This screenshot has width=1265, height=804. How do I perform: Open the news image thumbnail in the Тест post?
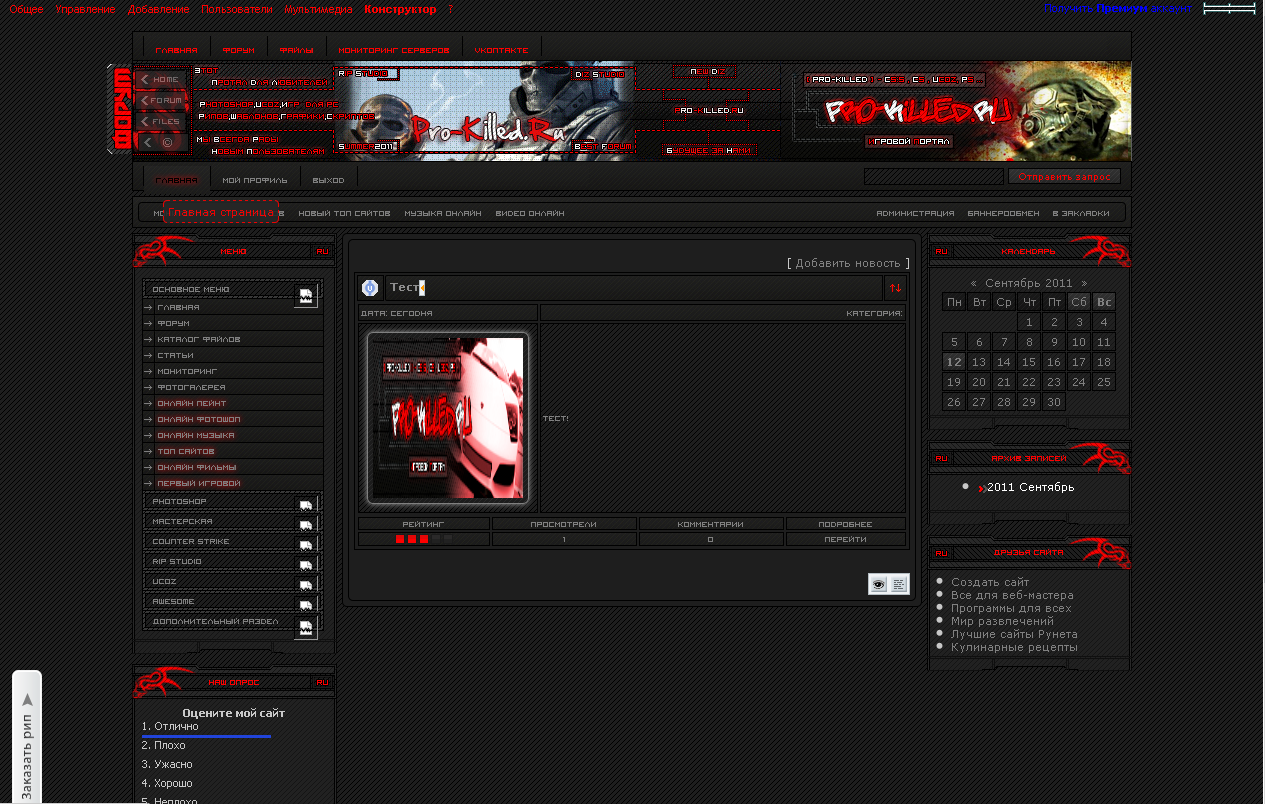447,417
